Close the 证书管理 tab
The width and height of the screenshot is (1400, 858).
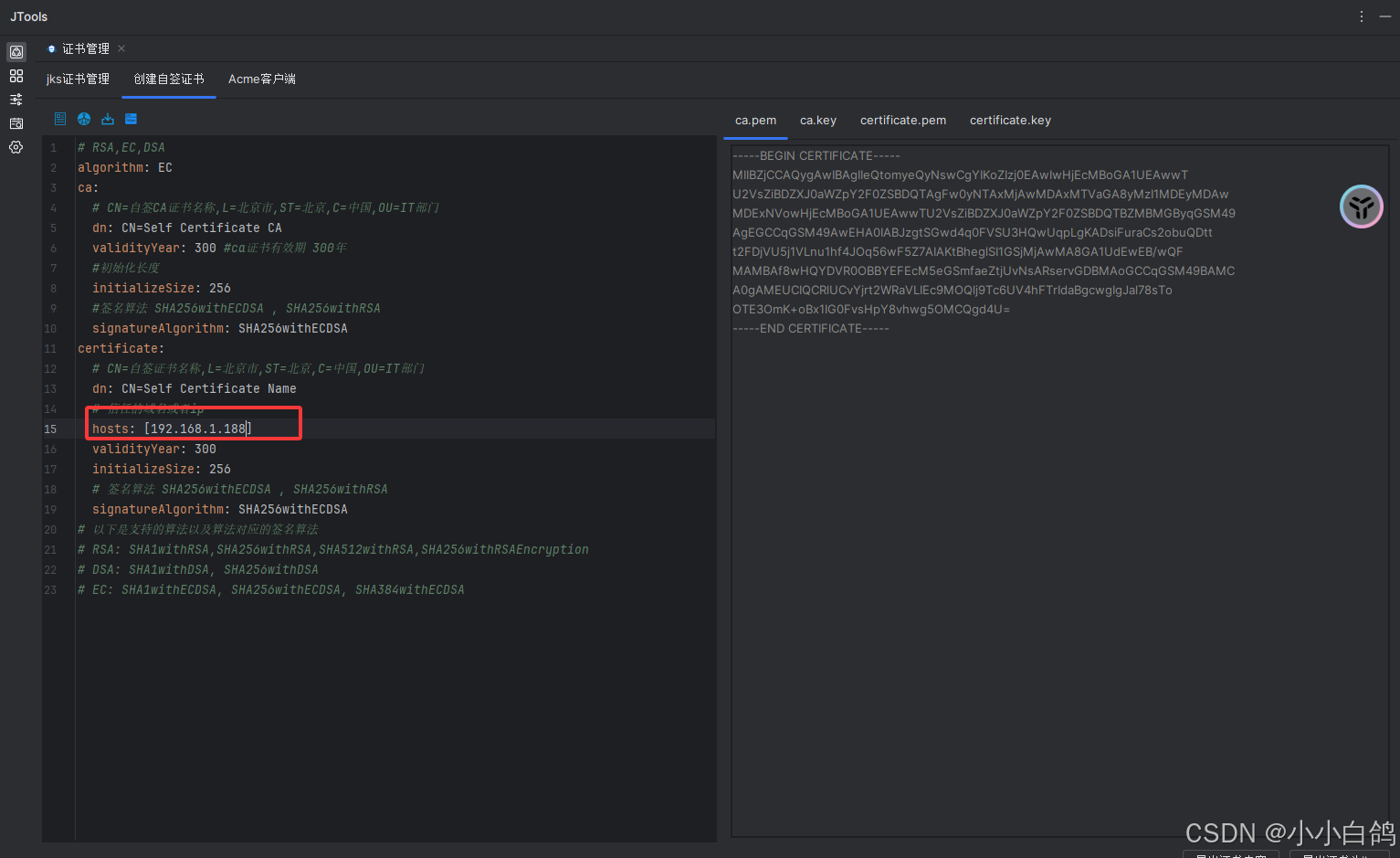click(121, 48)
